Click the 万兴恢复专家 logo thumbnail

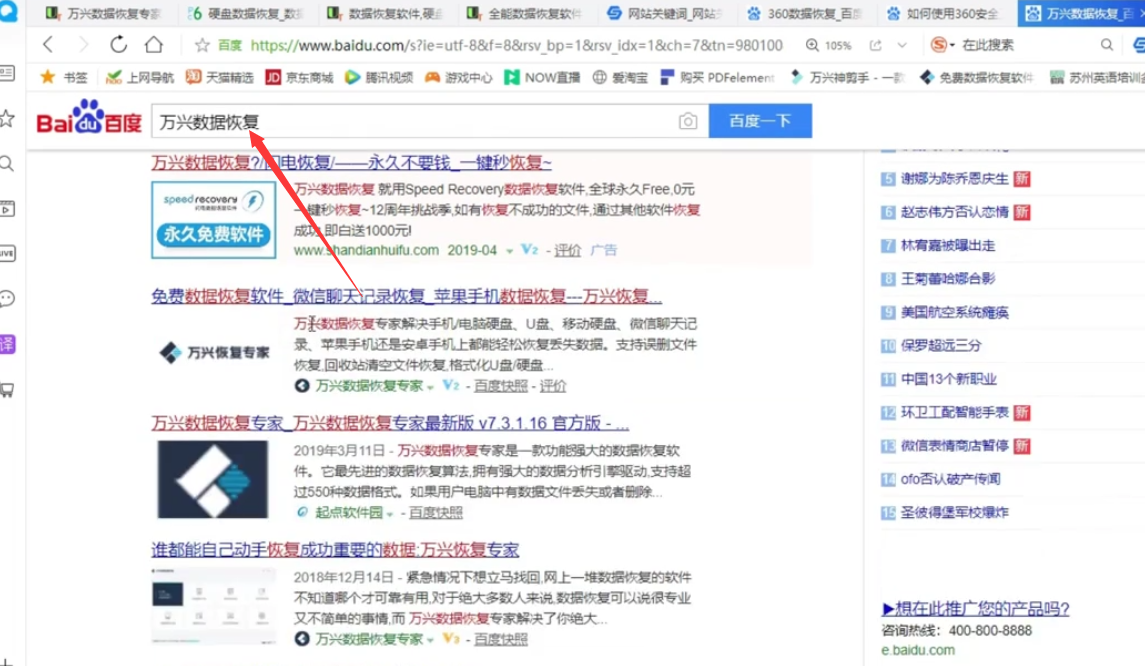pyautogui.click(x=215, y=353)
